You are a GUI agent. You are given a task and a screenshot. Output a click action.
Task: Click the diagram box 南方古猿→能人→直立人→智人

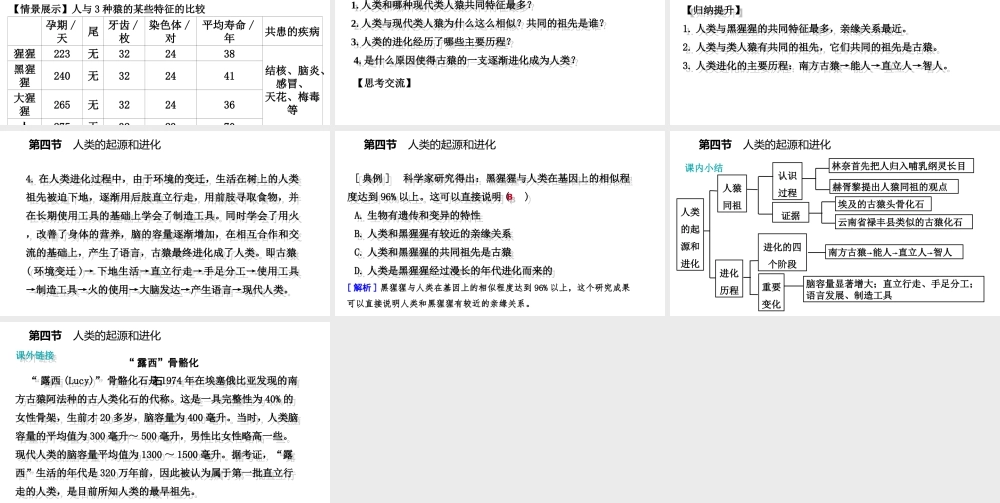(x=893, y=252)
